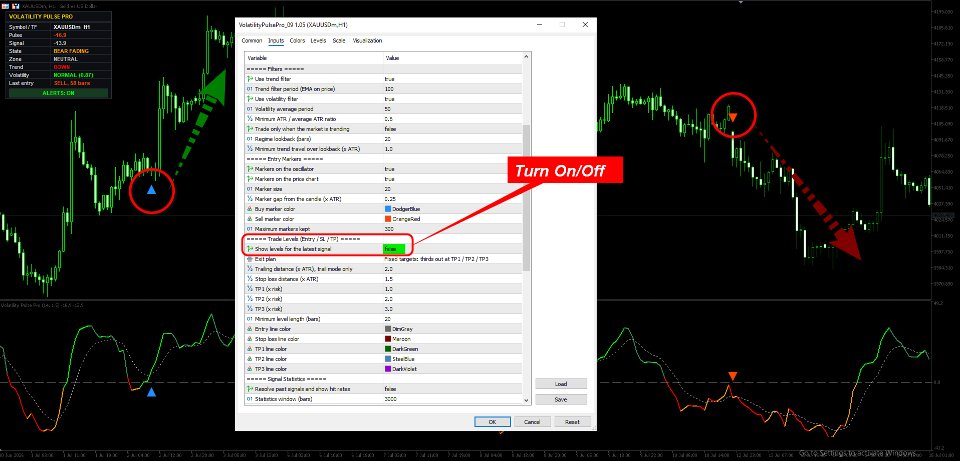Confirm settings with the OK button
Image resolution: width=960 pixels, height=461 pixels.
coord(492,422)
